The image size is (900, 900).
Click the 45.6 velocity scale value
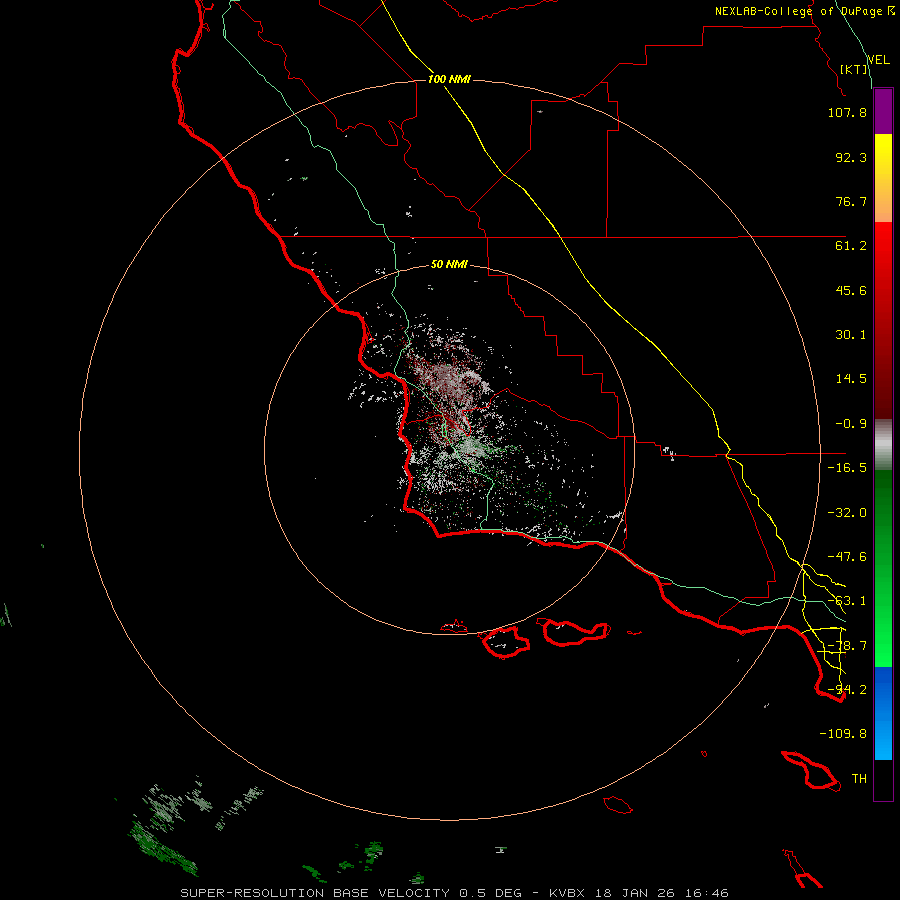click(851, 290)
